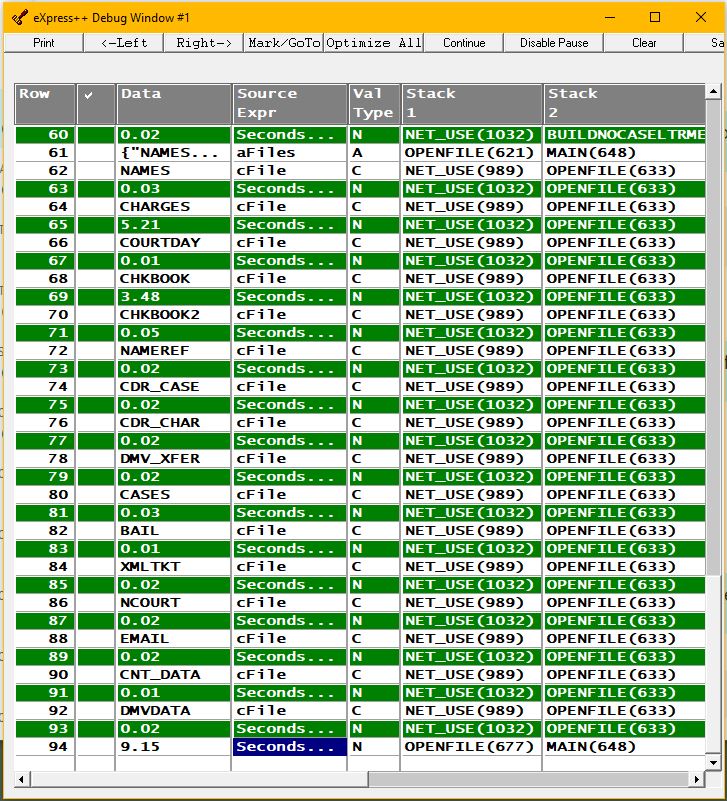
Task: Click the OPENFILE(633) cell in row 90
Action: point(624,675)
